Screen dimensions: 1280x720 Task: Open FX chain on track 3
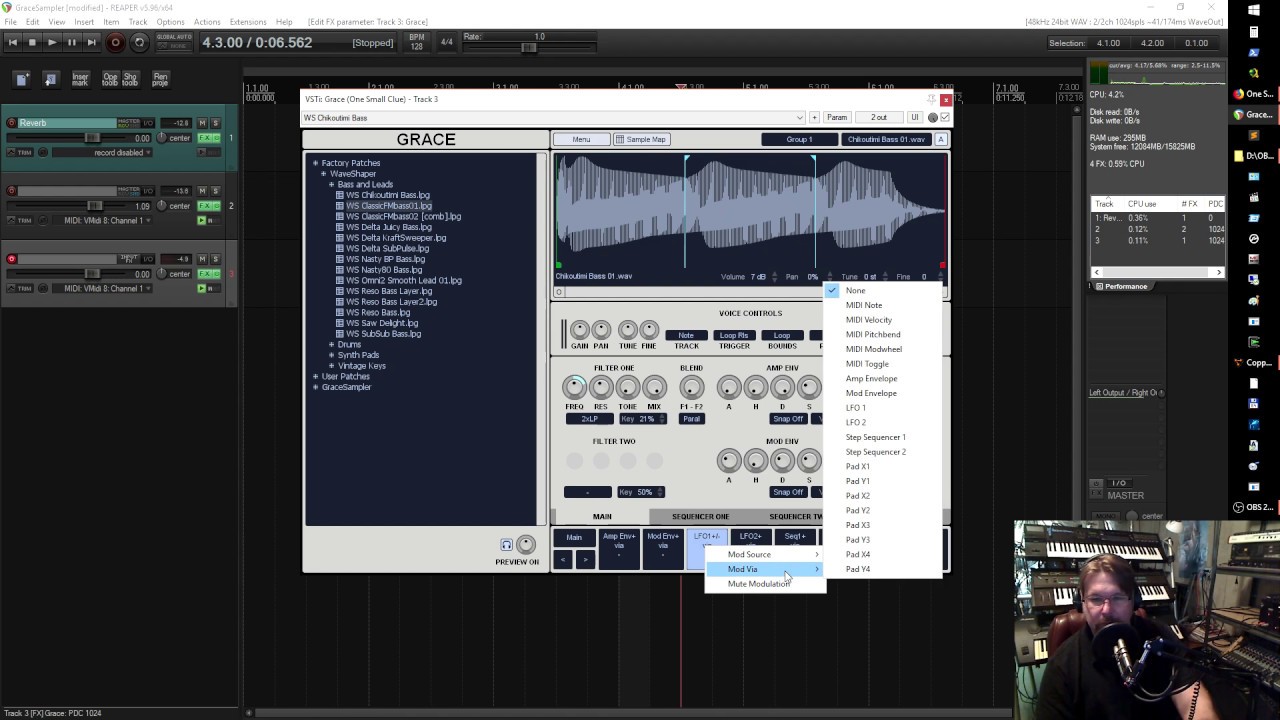[207, 273]
